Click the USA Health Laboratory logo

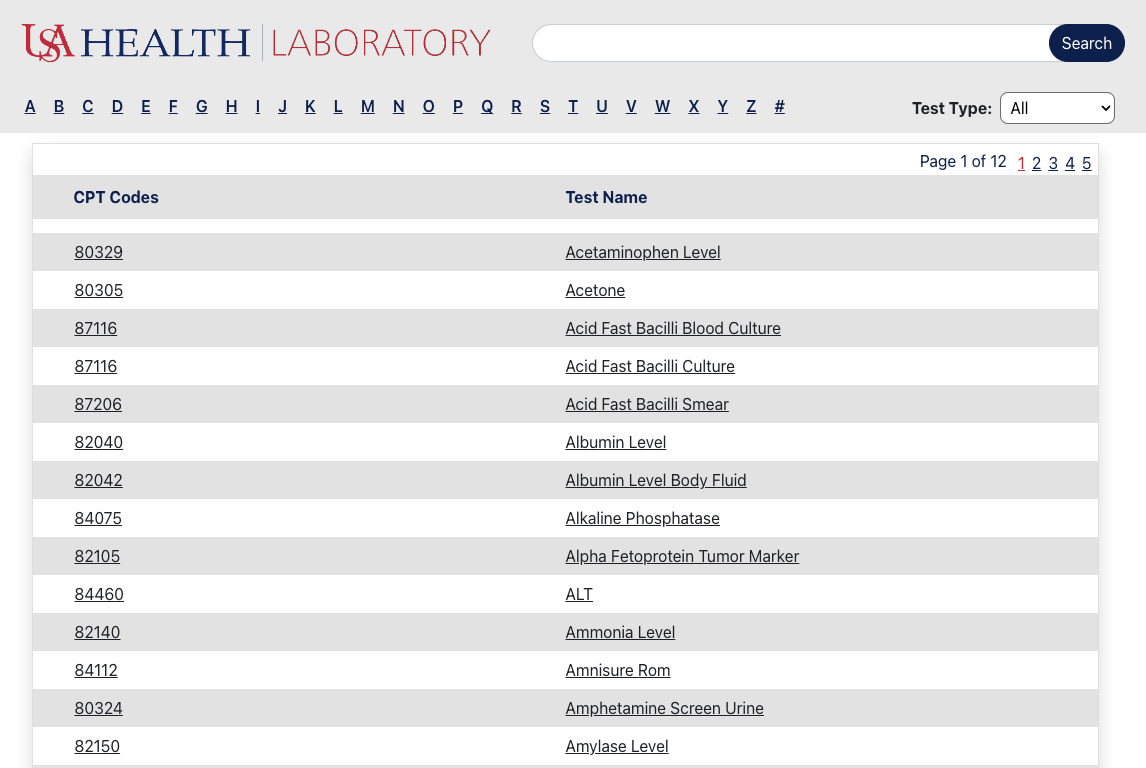coord(256,43)
